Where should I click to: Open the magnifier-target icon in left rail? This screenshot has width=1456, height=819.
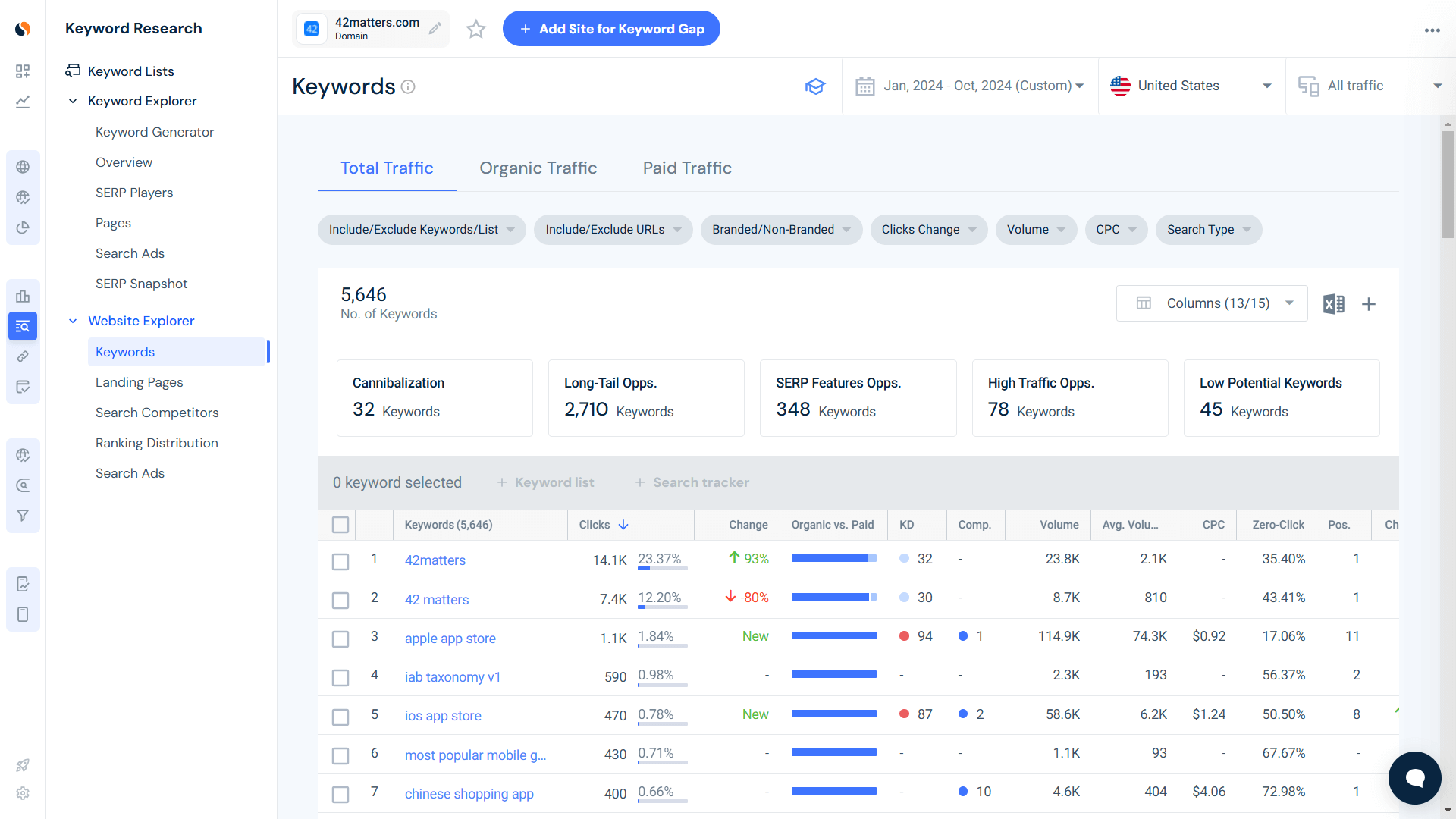point(23,485)
